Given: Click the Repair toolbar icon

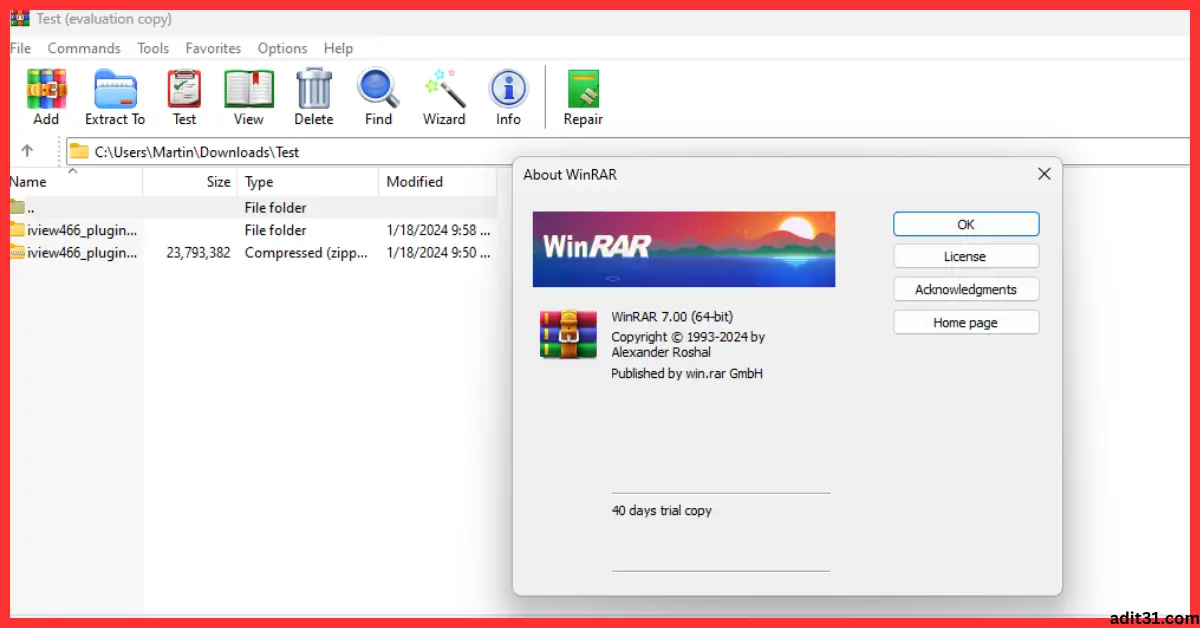Looking at the screenshot, I should (583, 89).
